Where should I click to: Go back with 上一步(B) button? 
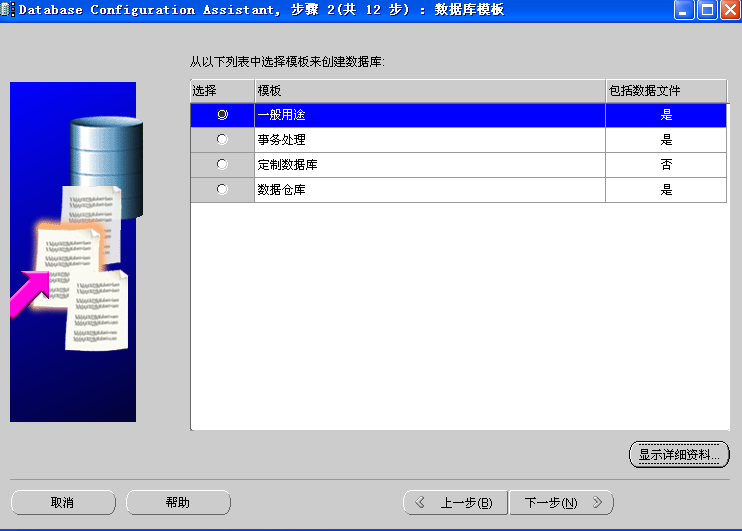pos(455,503)
